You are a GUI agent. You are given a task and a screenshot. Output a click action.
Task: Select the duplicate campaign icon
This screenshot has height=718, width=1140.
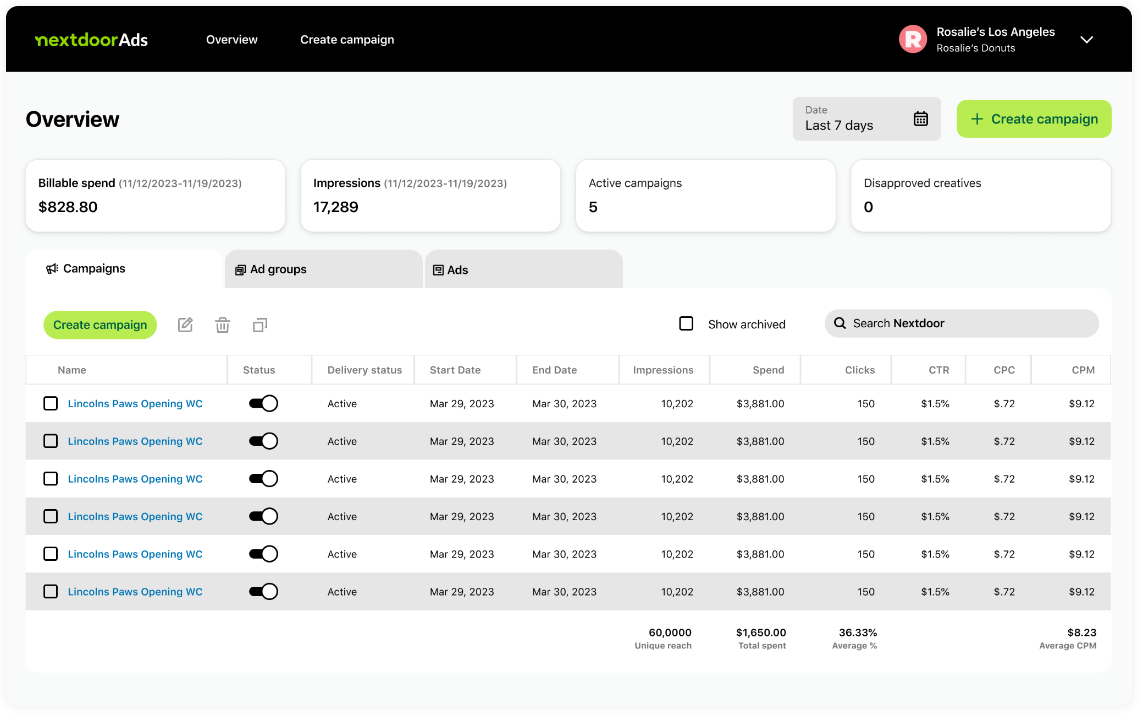pyautogui.click(x=260, y=325)
